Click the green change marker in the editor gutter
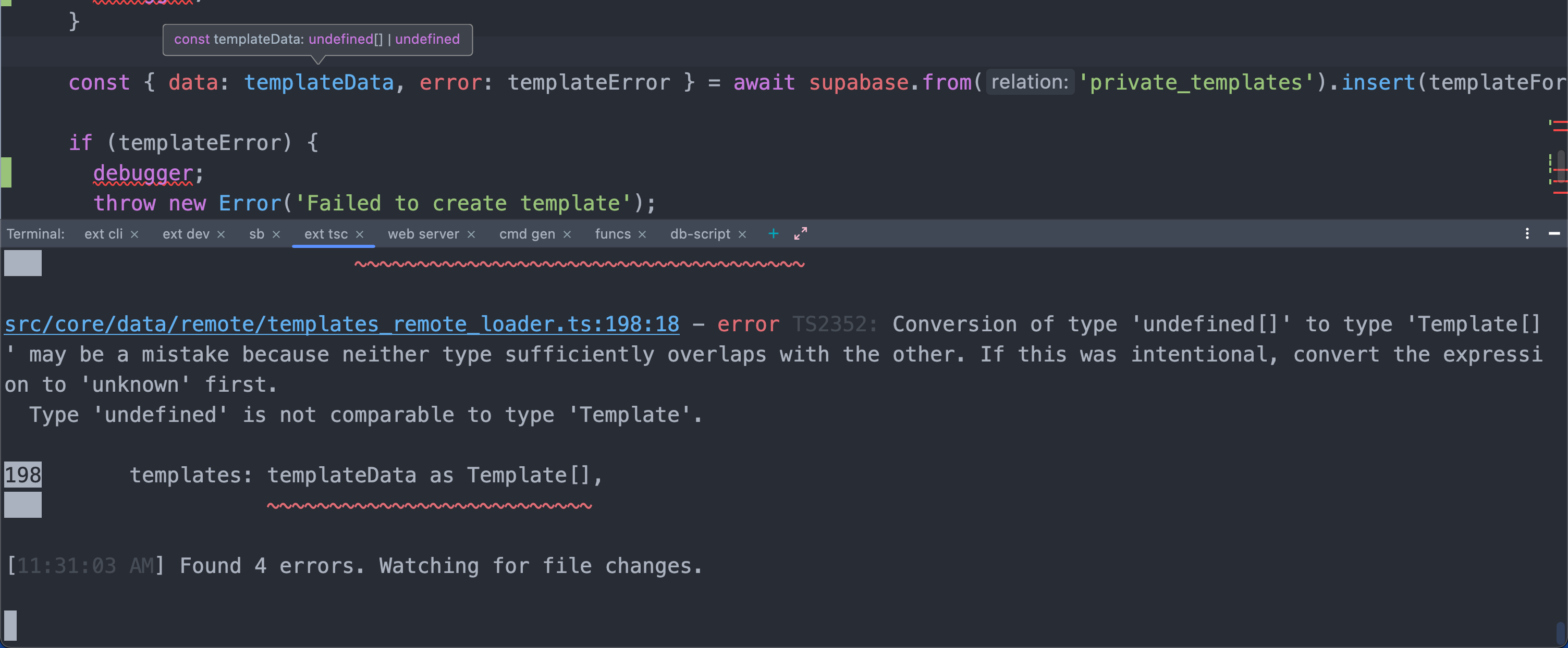The width and height of the screenshot is (1568, 648). [x=6, y=172]
